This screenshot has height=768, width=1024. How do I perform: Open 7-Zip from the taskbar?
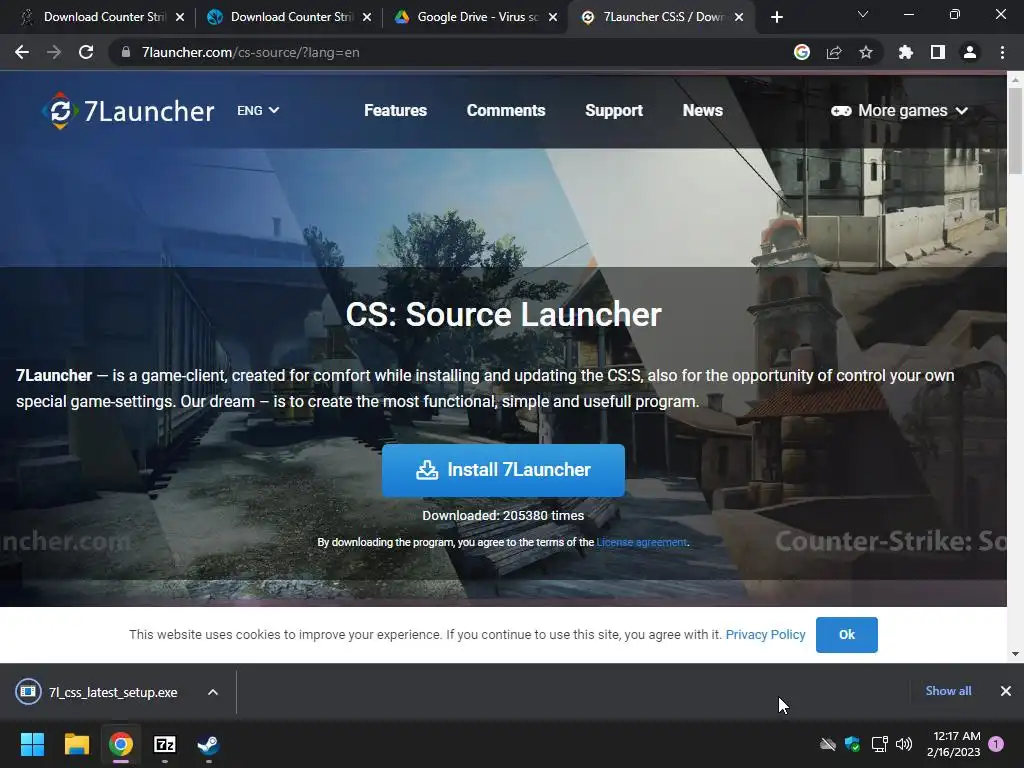165,744
